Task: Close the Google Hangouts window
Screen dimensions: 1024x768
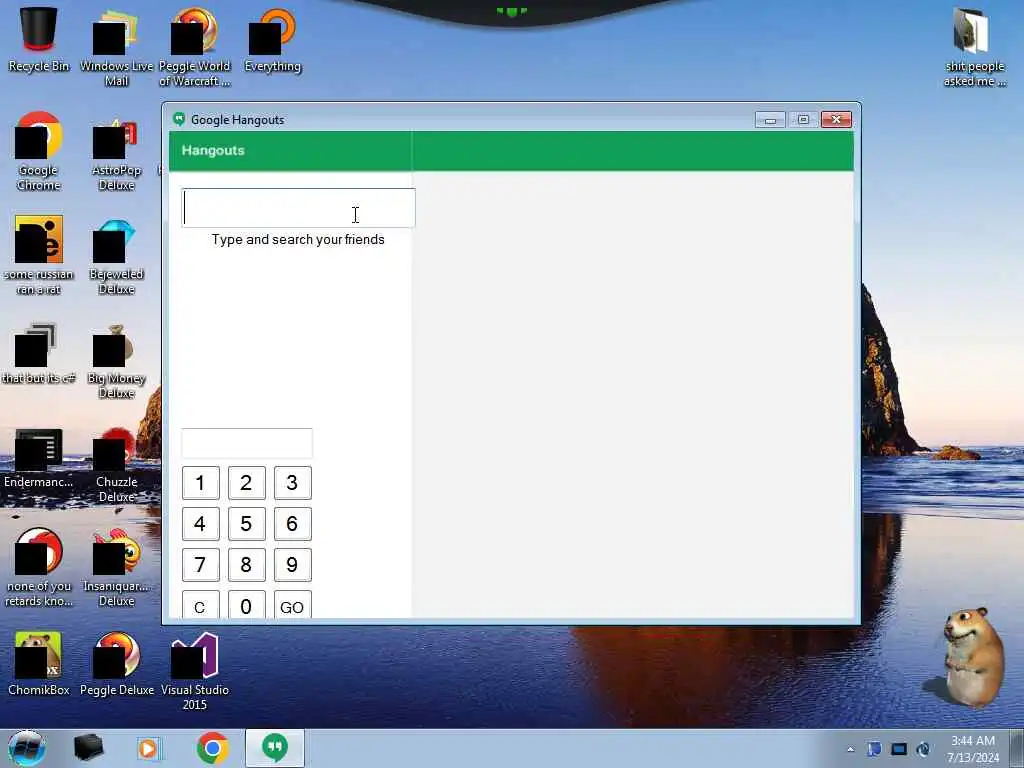Action: click(836, 120)
